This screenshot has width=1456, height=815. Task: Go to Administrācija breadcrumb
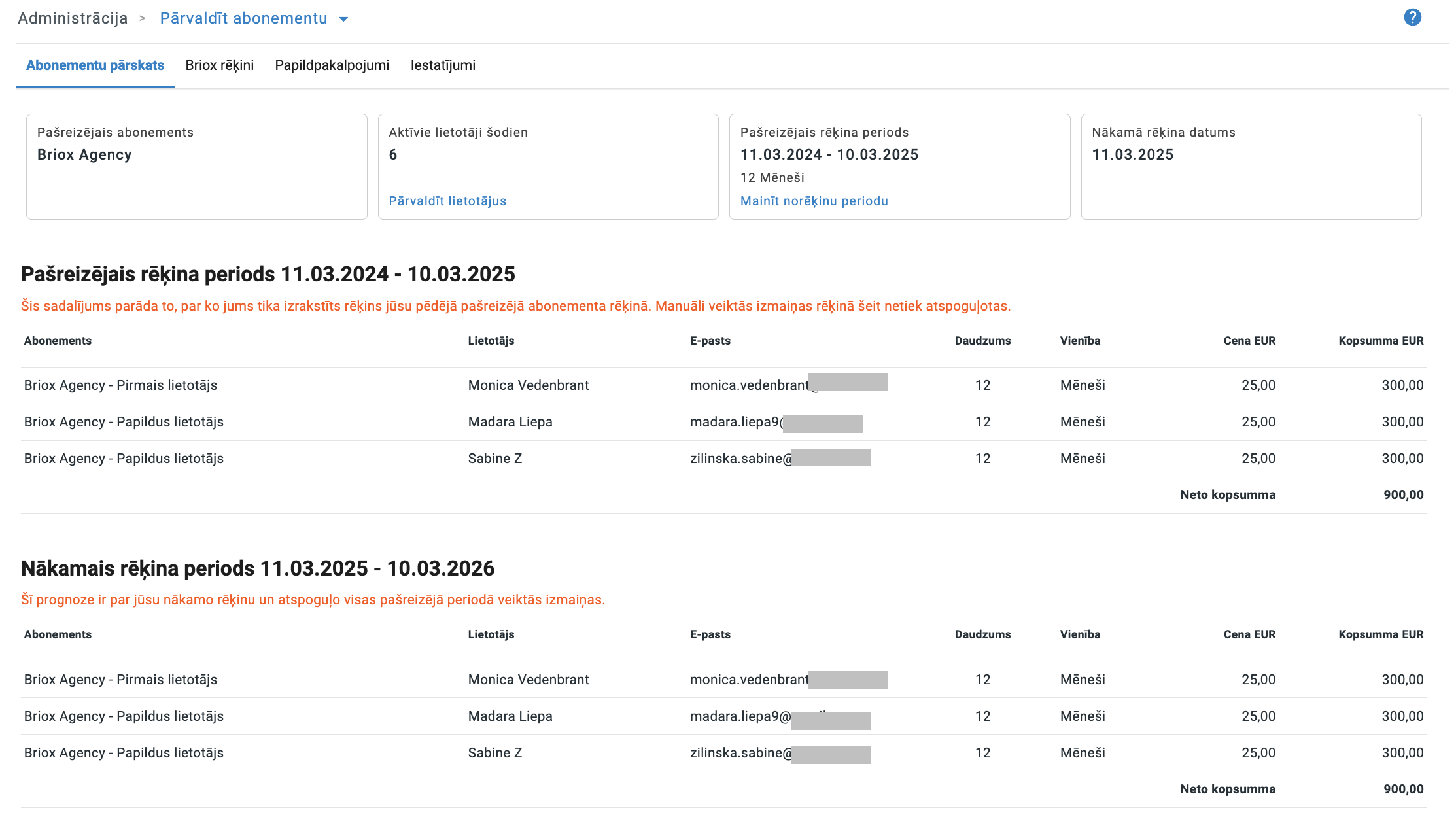pos(73,18)
